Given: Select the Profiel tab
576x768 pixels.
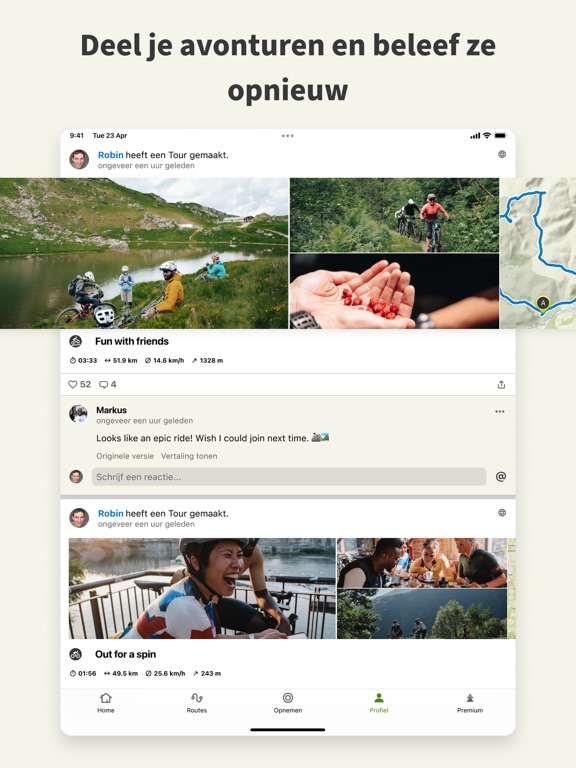Looking at the screenshot, I should click(379, 703).
